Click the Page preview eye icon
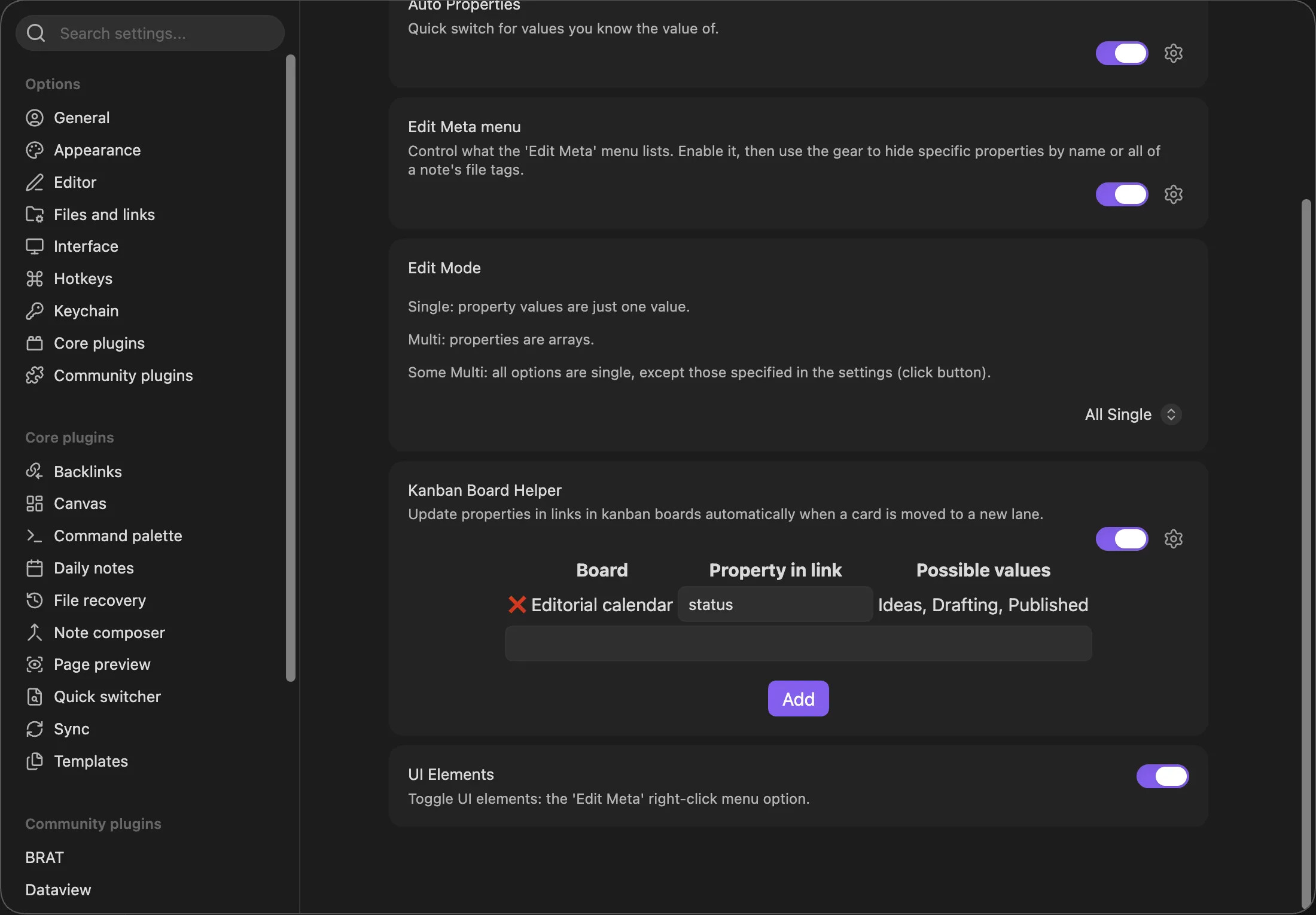 (x=35, y=664)
